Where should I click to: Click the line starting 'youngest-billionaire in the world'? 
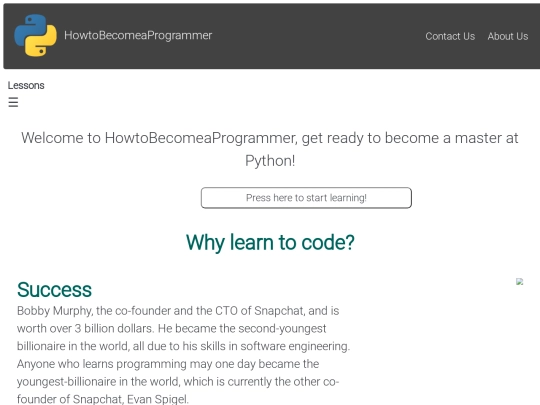[x=178, y=382]
